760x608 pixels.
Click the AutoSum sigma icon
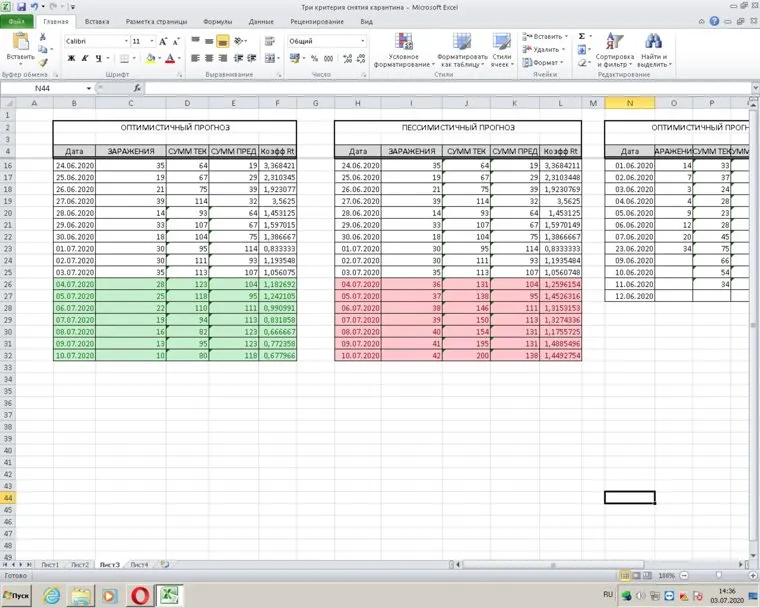coord(582,36)
